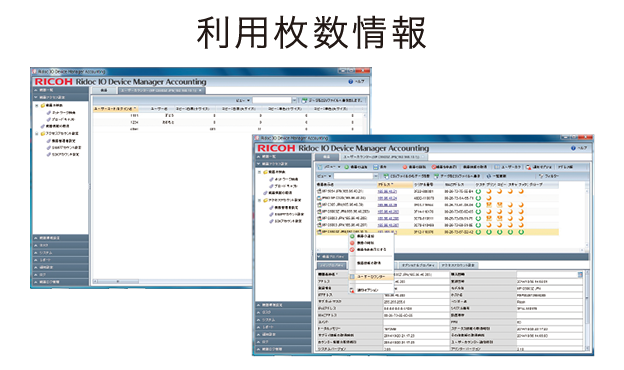624x370 pixels.
Task: Select 機器 tab in the back window
Action: pos(103,90)
